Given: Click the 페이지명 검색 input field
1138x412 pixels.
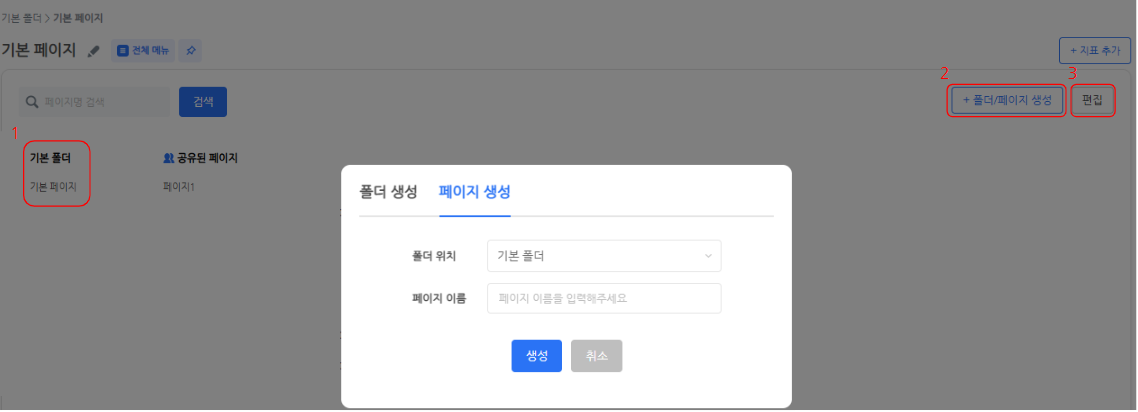Looking at the screenshot, I should 100,102.
